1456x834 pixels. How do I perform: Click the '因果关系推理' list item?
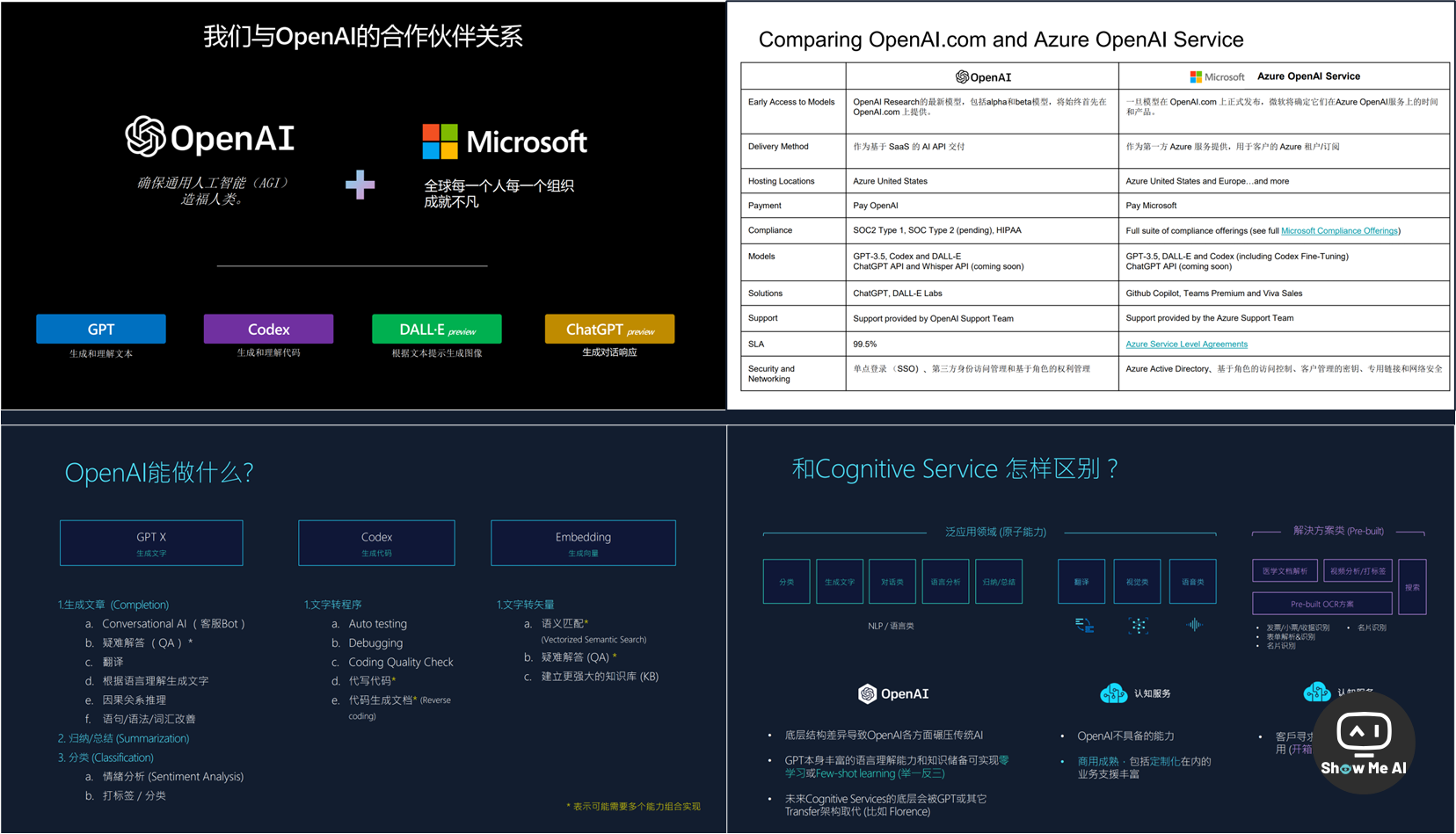click(134, 700)
